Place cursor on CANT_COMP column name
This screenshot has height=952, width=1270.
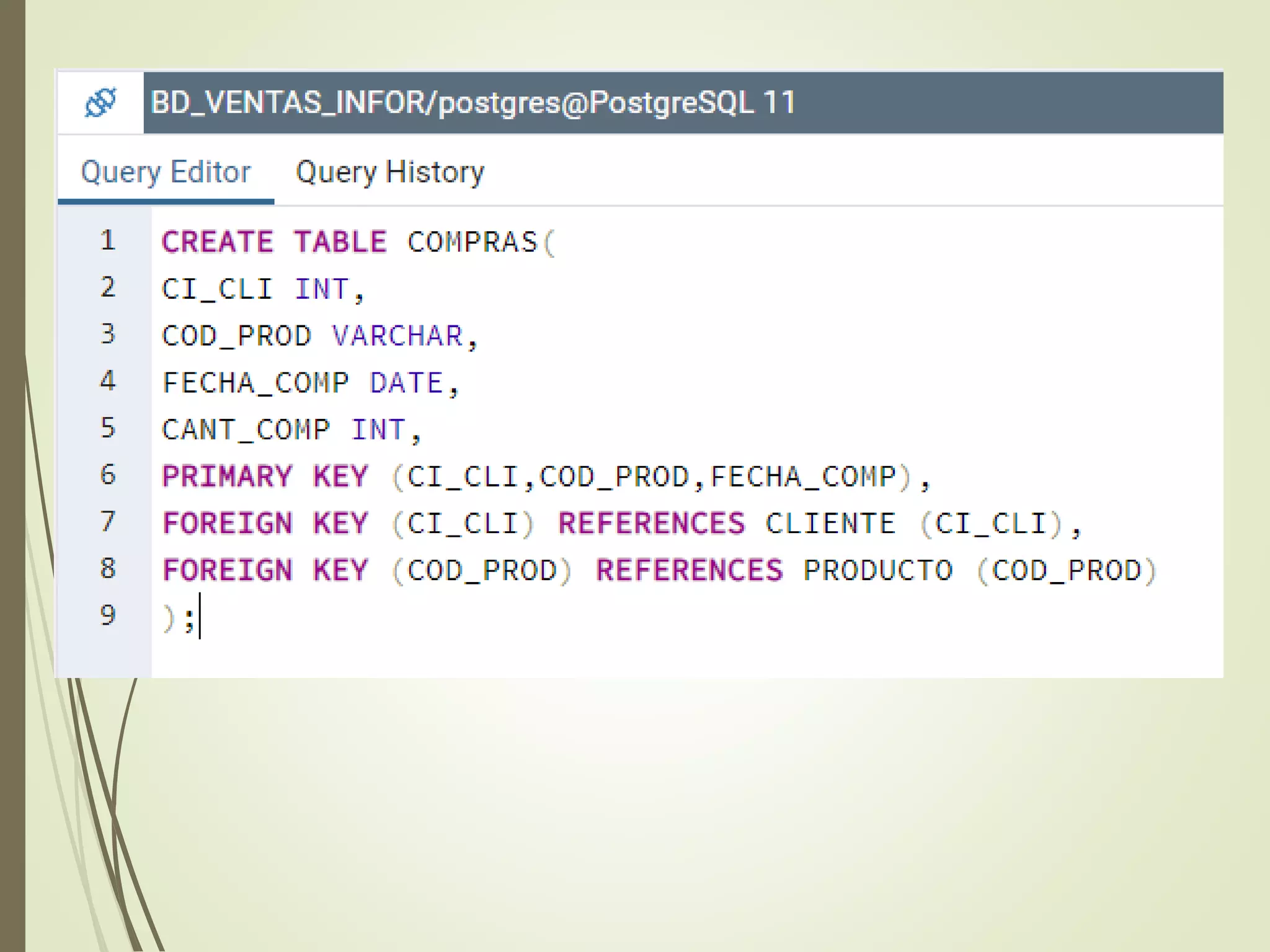246,430
